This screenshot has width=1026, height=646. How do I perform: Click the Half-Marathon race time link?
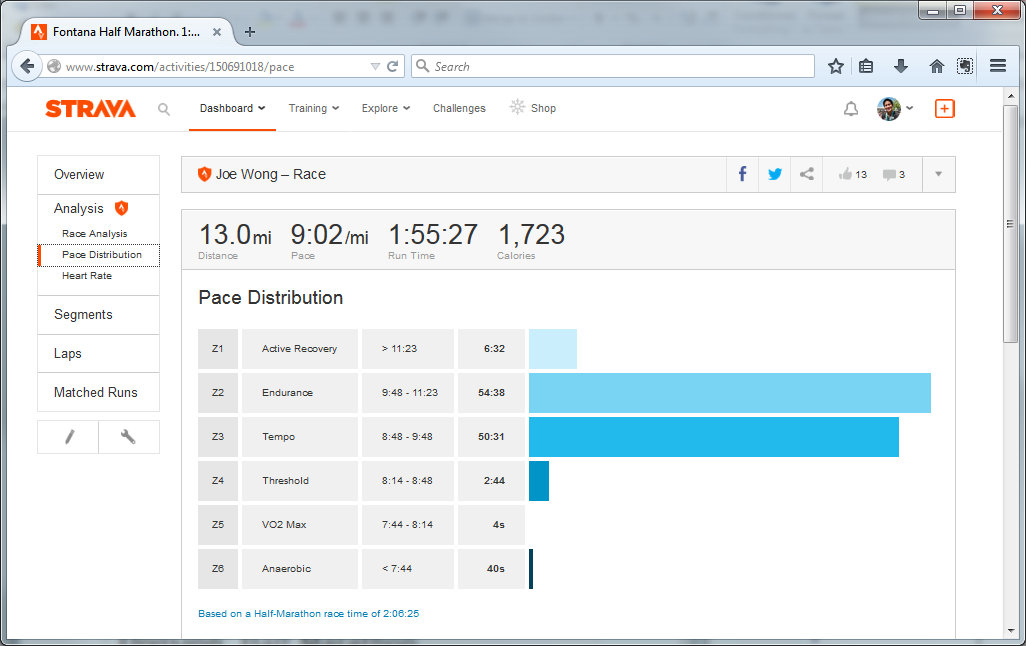pos(308,613)
